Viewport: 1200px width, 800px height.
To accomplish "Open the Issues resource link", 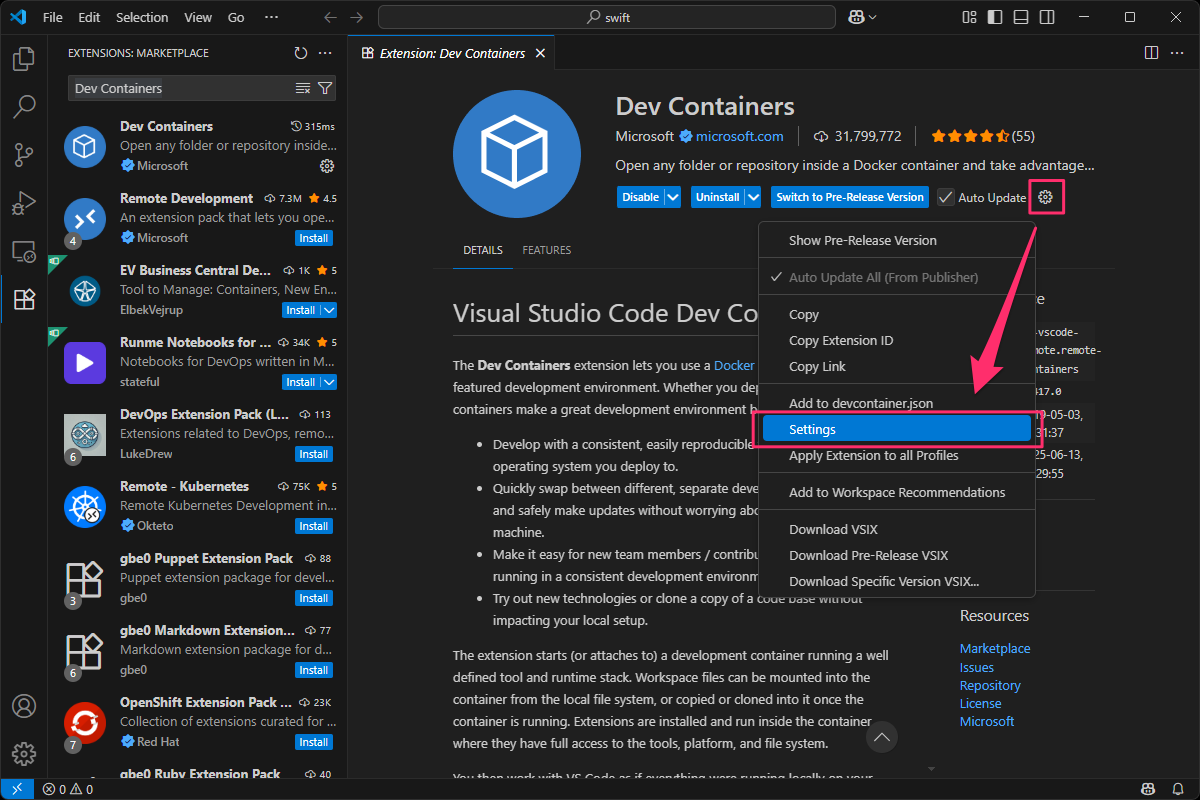I will click(x=977, y=667).
